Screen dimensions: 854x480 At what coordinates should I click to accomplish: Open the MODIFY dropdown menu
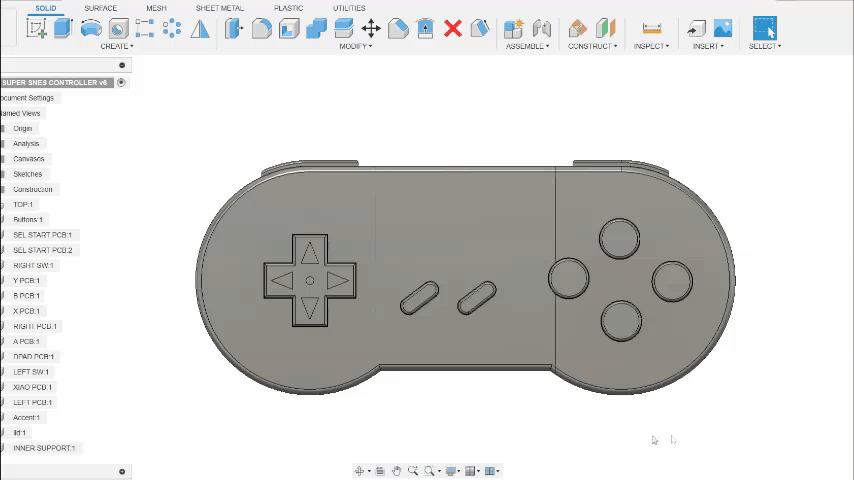356,46
